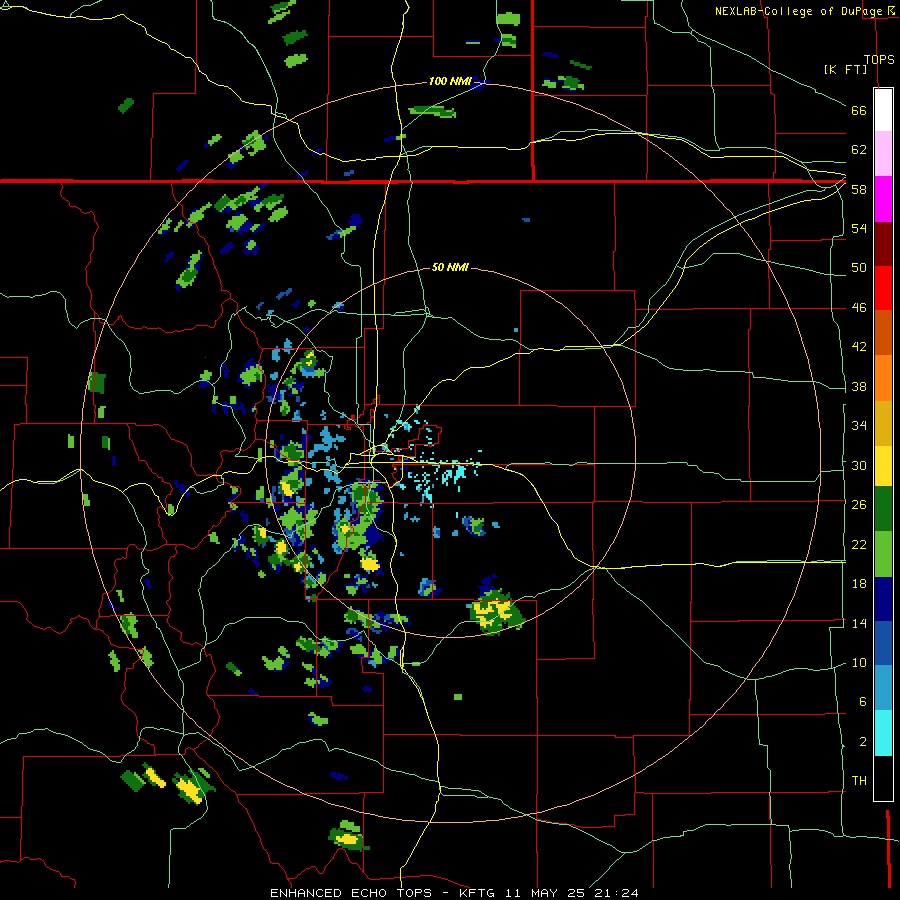Click the 6 legend value label
The image size is (900, 900).
[862, 701]
